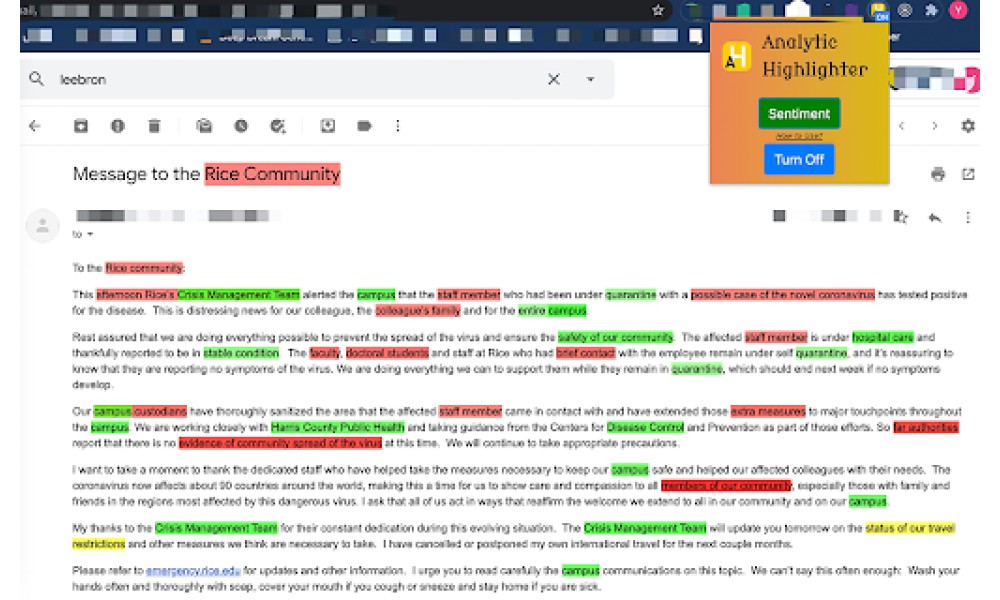The height and width of the screenshot is (600, 1000).
Task: Click the Analytic Highlighter extension icon marked ON
Action: [879, 10]
